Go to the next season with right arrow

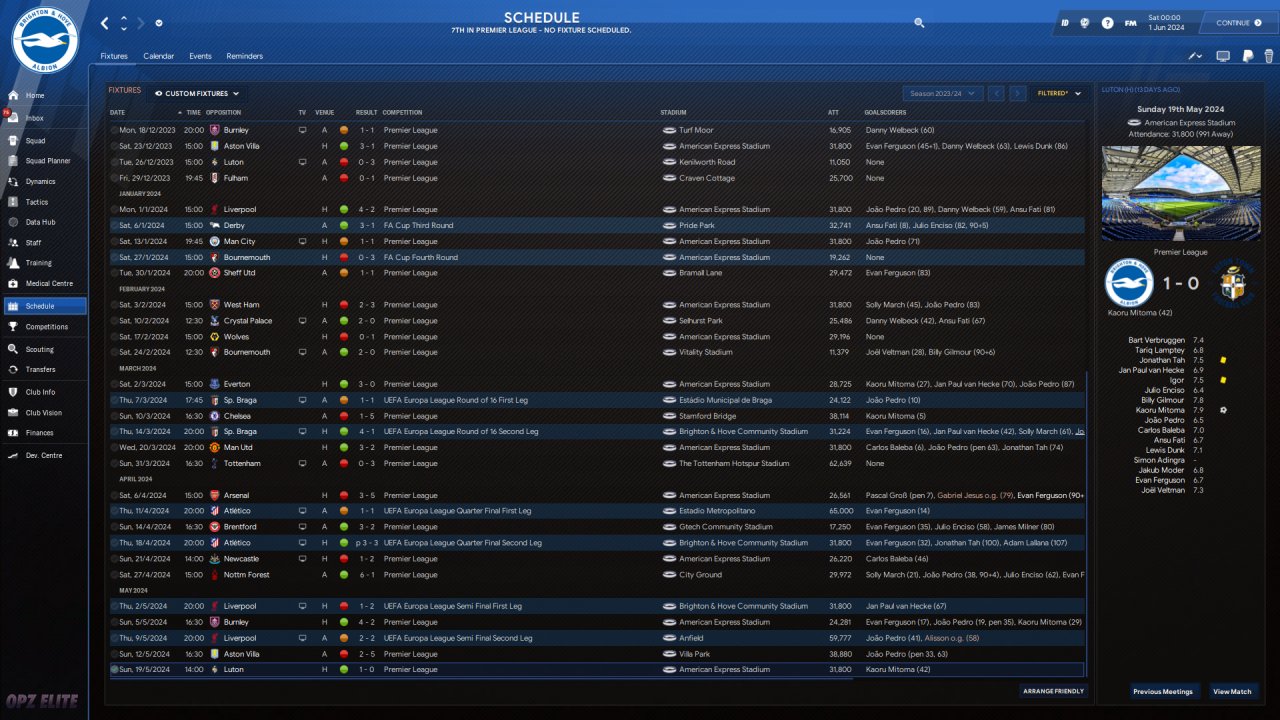coord(1018,93)
